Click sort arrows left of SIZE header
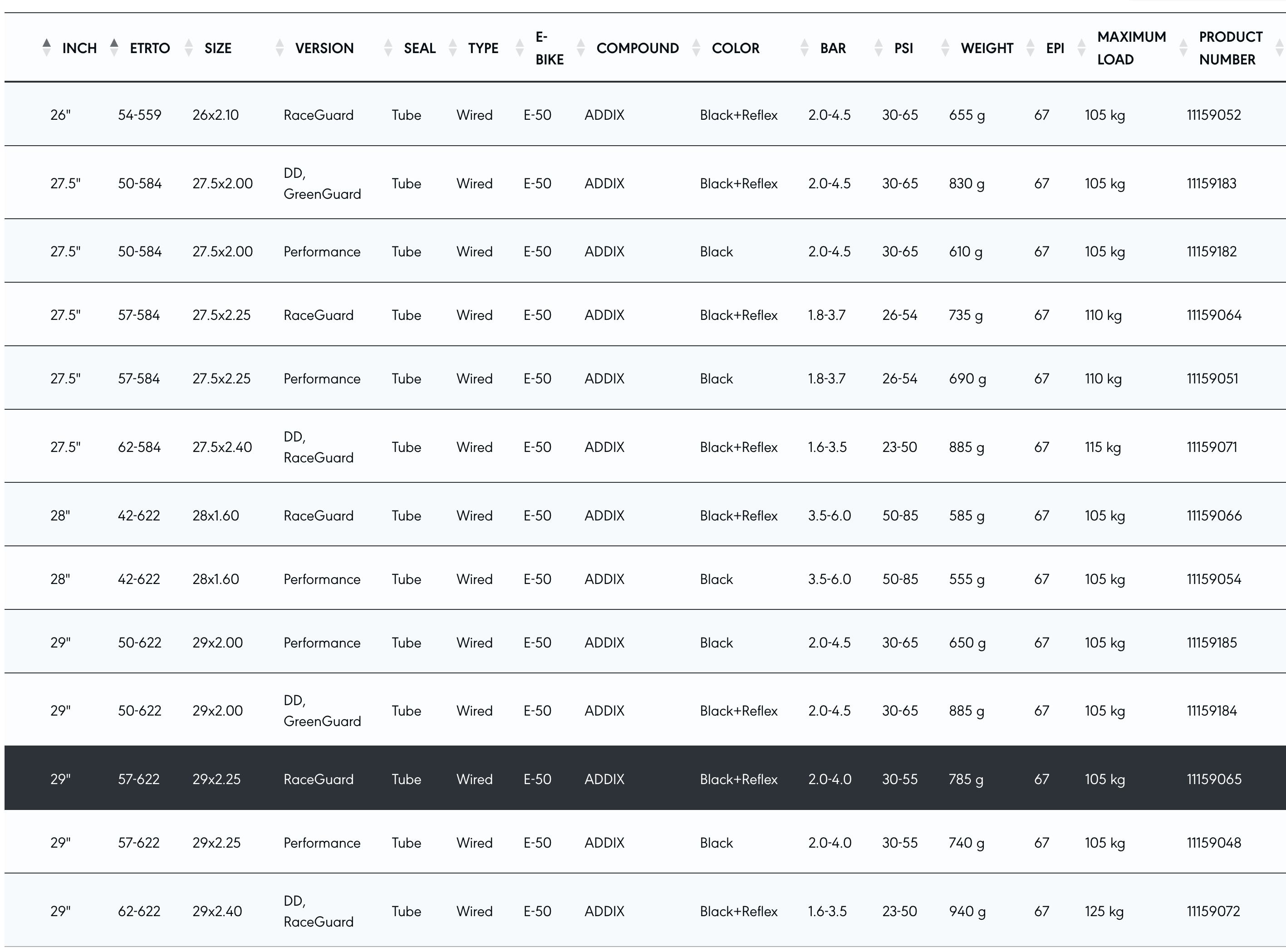Screen dimensions: 1286x952 click(x=188, y=48)
